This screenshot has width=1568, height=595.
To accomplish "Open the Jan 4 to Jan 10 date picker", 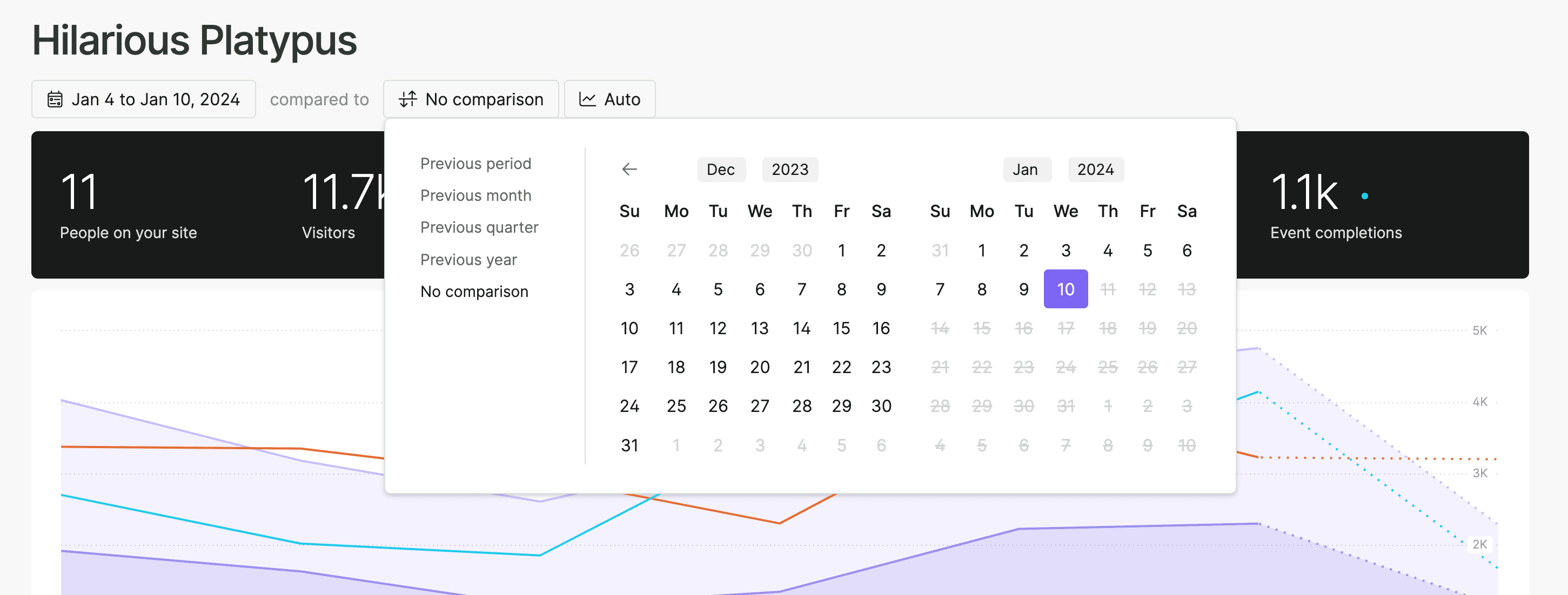I will click(144, 99).
